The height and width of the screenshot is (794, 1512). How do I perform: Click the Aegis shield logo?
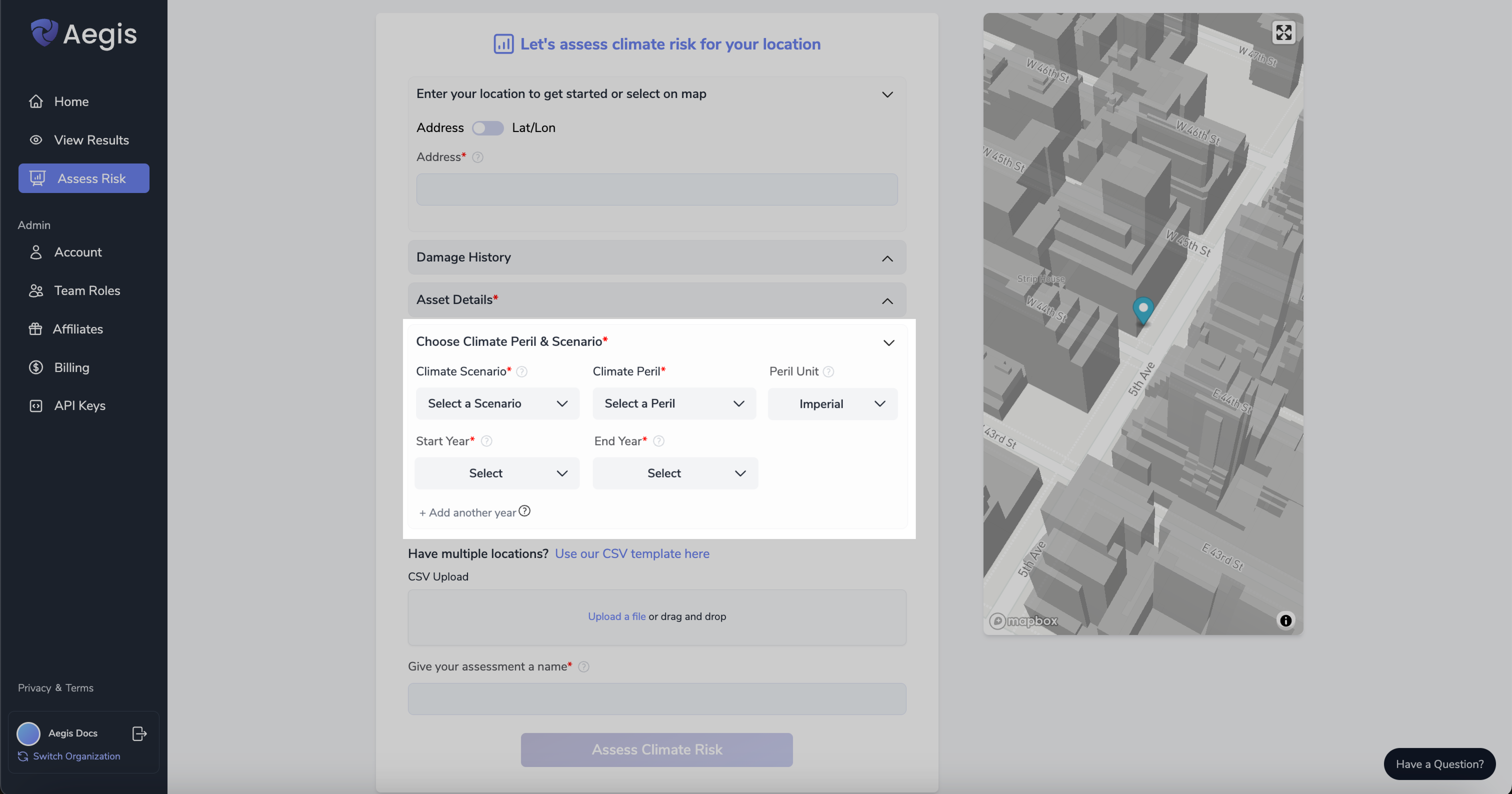coord(44,32)
